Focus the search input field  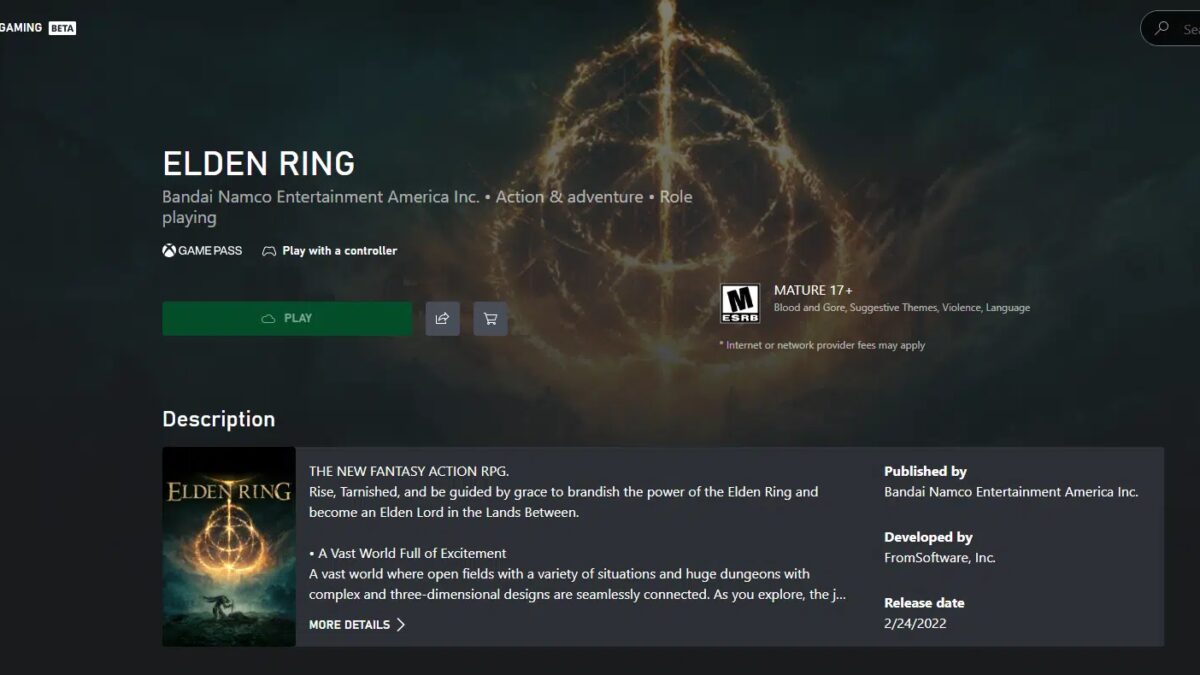click(x=1188, y=29)
